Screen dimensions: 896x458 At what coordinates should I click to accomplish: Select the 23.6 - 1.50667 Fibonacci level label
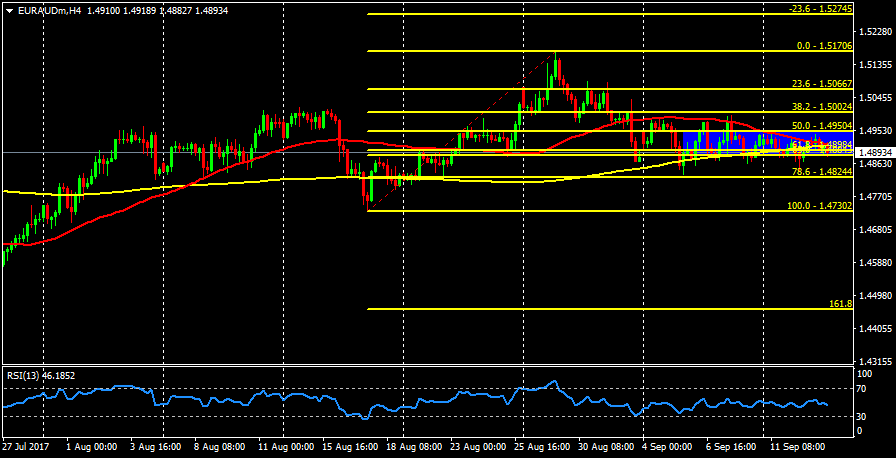[820, 84]
